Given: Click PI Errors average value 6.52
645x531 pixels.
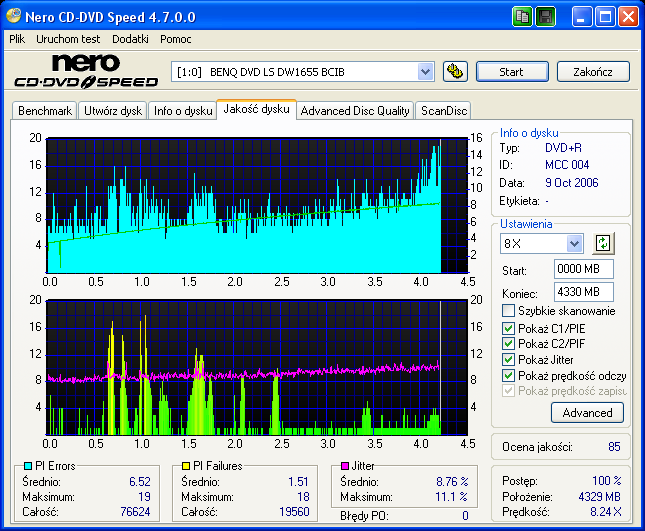Looking at the screenshot, I should click(x=140, y=481).
